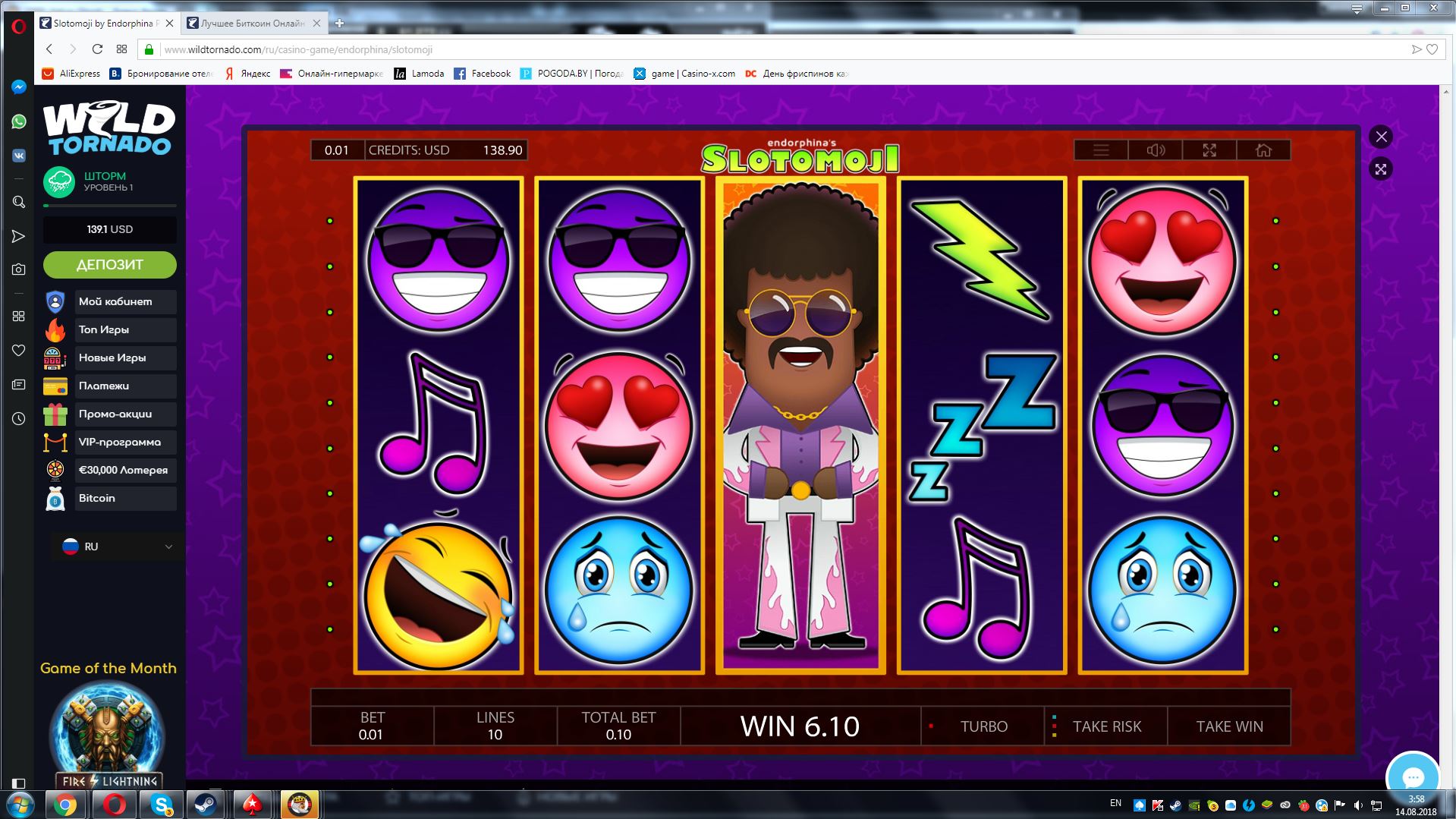1456x819 pixels.
Task: Toggle the TURBO spin mode
Action: pos(983,726)
